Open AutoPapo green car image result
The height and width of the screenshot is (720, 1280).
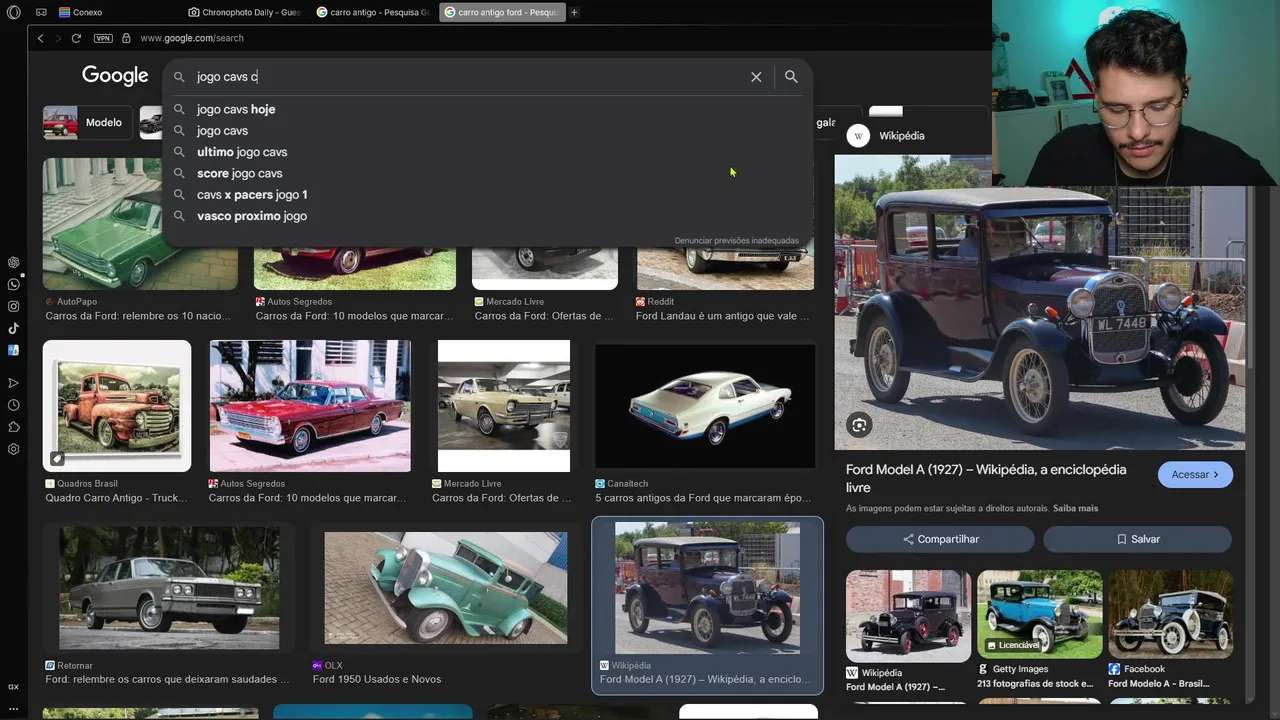(x=140, y=224)
